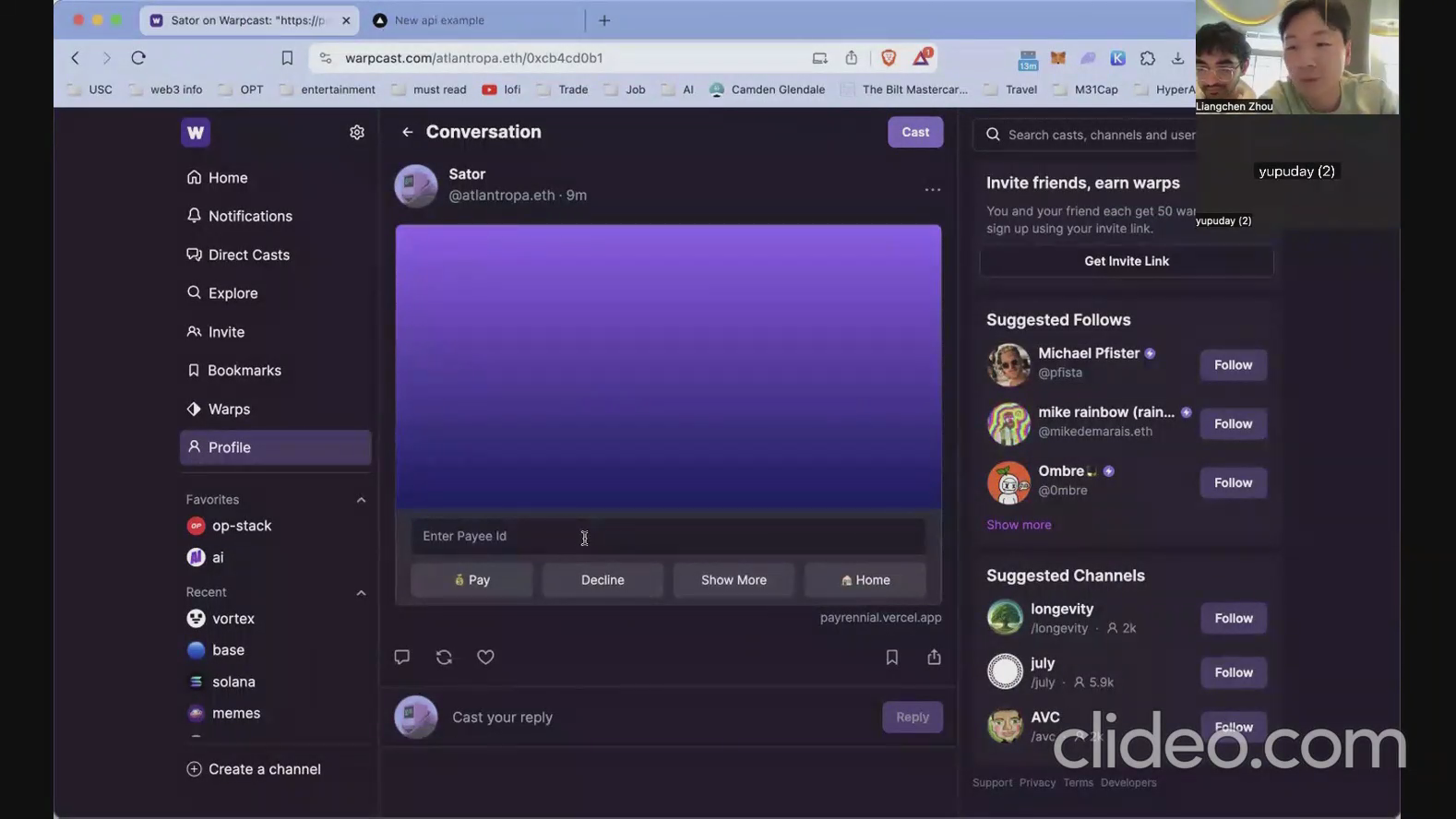1456x819 pixels.
Task: Bookmark the cast with the bookmark icon
Action: 891,657
